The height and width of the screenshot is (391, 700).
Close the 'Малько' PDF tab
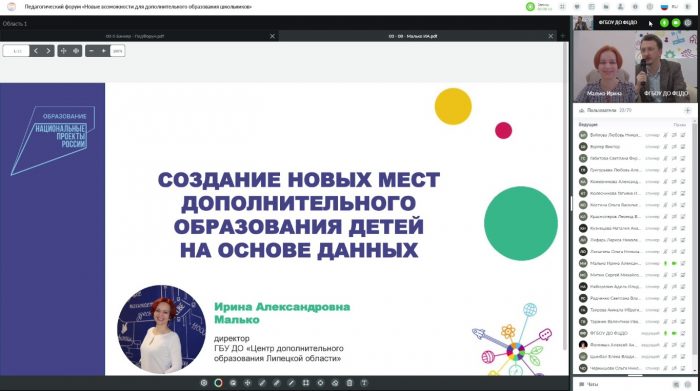[x=550, y=36]
